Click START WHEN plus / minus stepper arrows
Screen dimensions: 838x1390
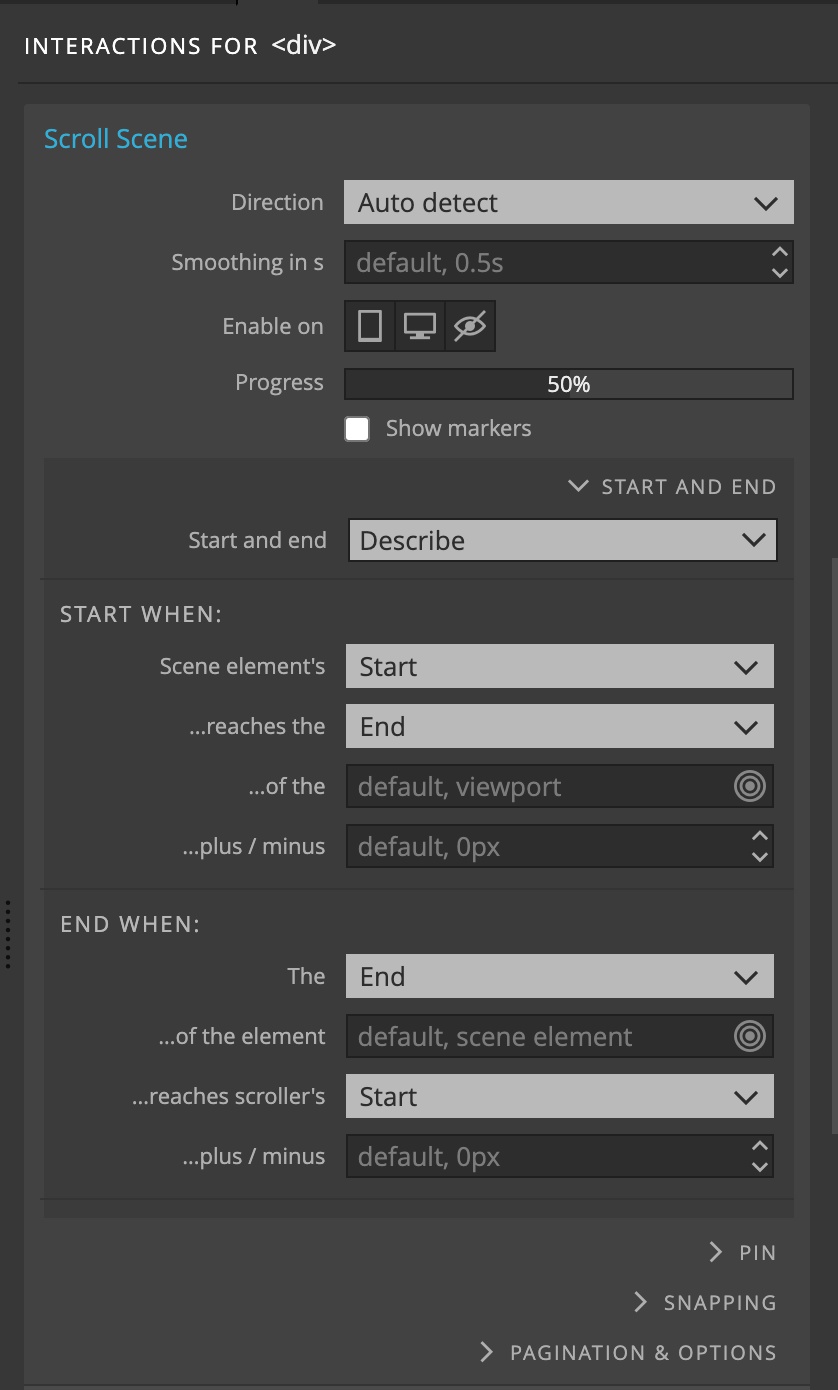click(x=760, y=846)
